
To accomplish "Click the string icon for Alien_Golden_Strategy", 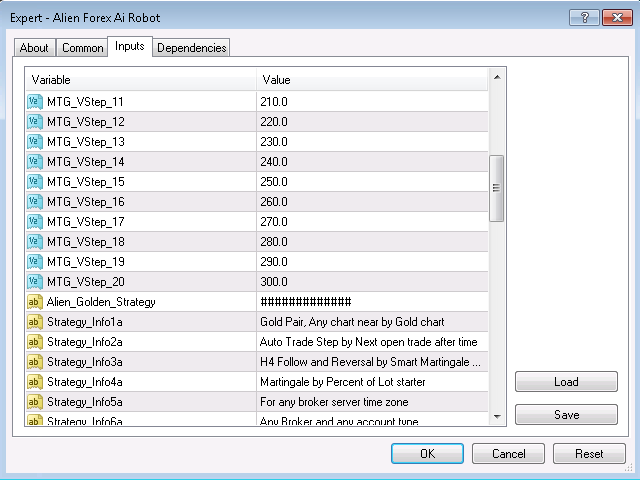I will coord(35,301).
